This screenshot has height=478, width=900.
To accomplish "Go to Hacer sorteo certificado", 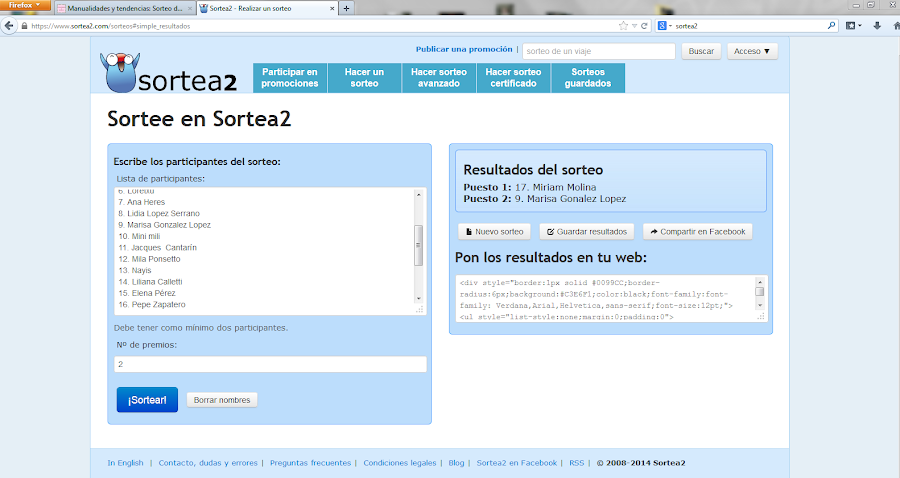I will point(514,77).
